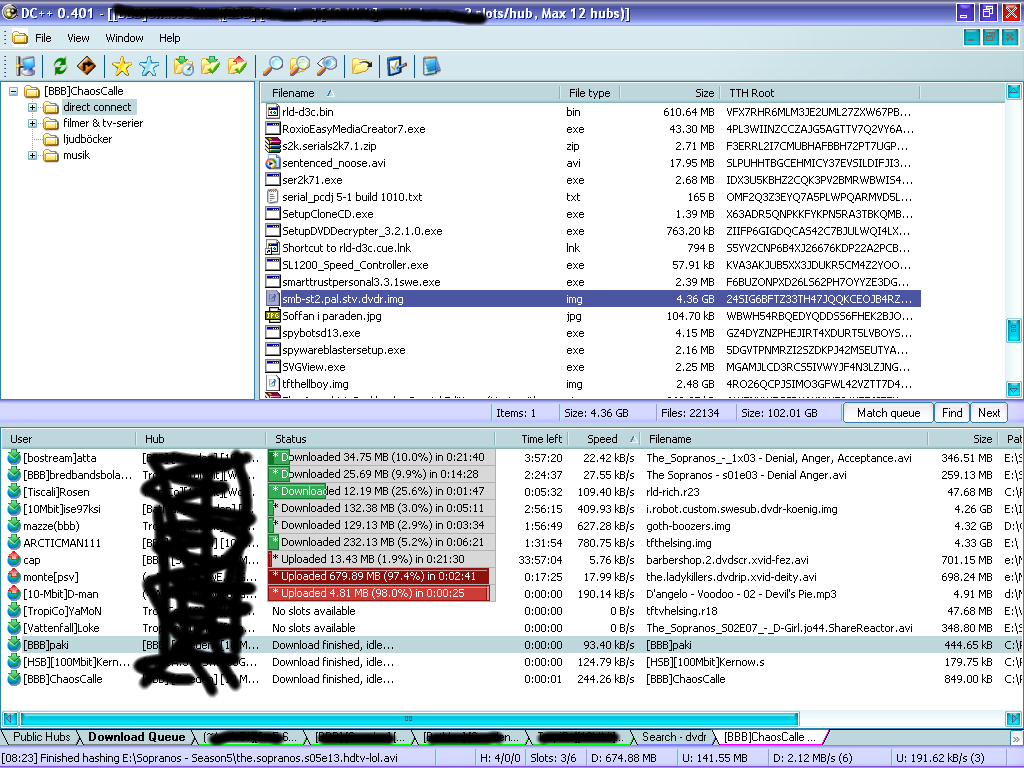Screen dimensions: 1024x768
Task: Click the Next button
Action: pyautogui.click(x=989, y=413)
